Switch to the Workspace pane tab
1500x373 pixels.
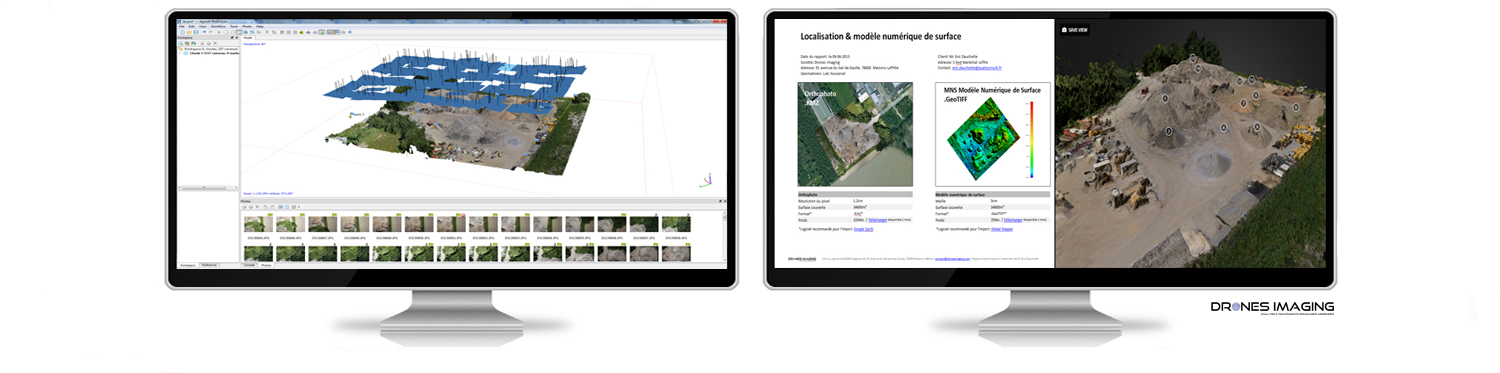point(187,265)
